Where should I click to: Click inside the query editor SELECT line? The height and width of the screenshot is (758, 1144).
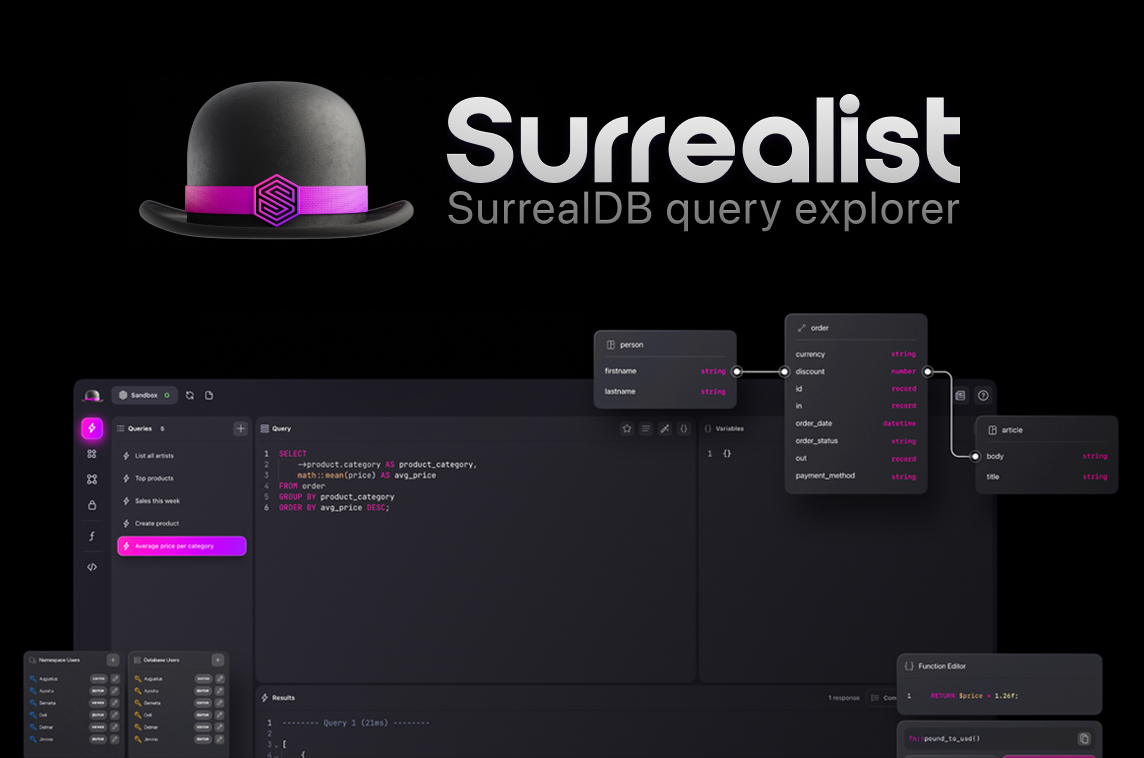coord(293,454)
